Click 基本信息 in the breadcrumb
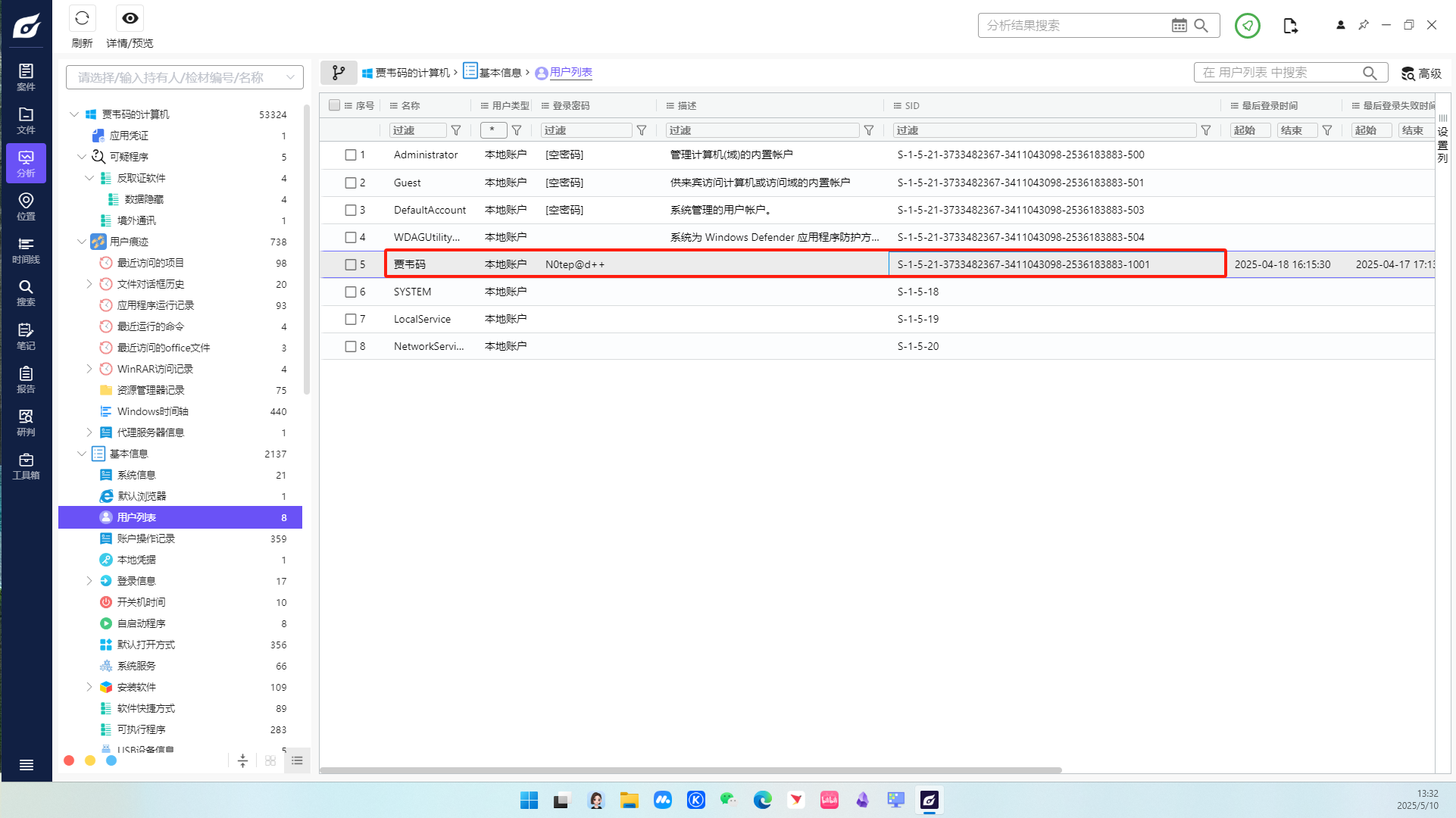 coord(500,73)
